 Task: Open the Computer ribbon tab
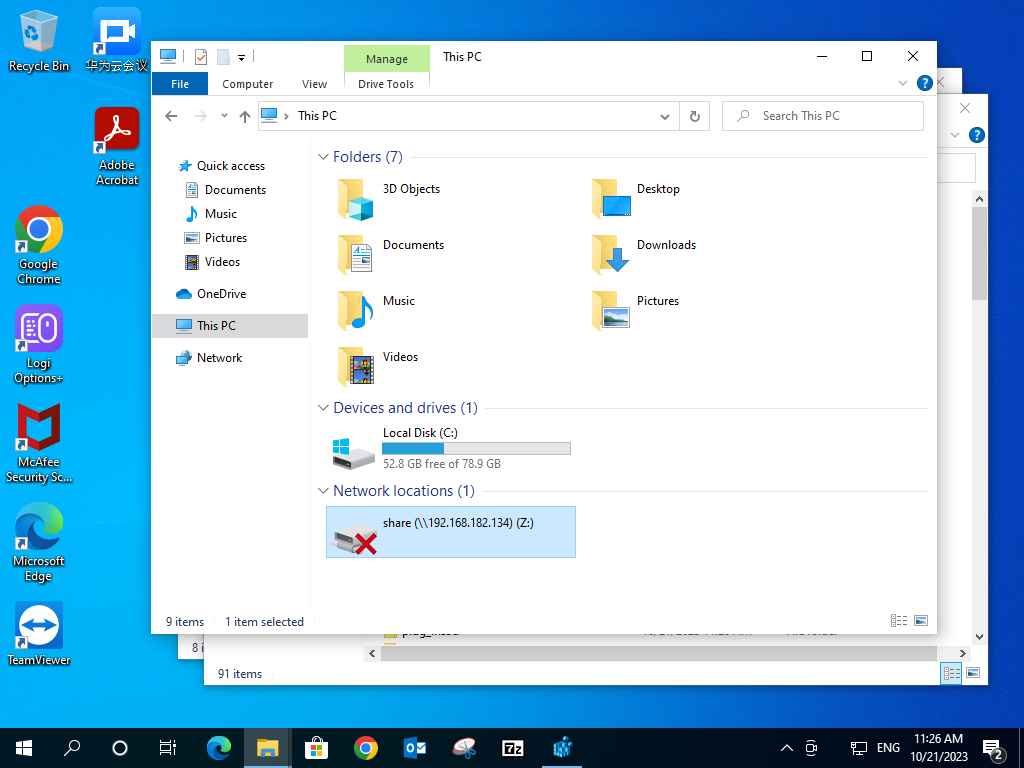coord(247,84)
